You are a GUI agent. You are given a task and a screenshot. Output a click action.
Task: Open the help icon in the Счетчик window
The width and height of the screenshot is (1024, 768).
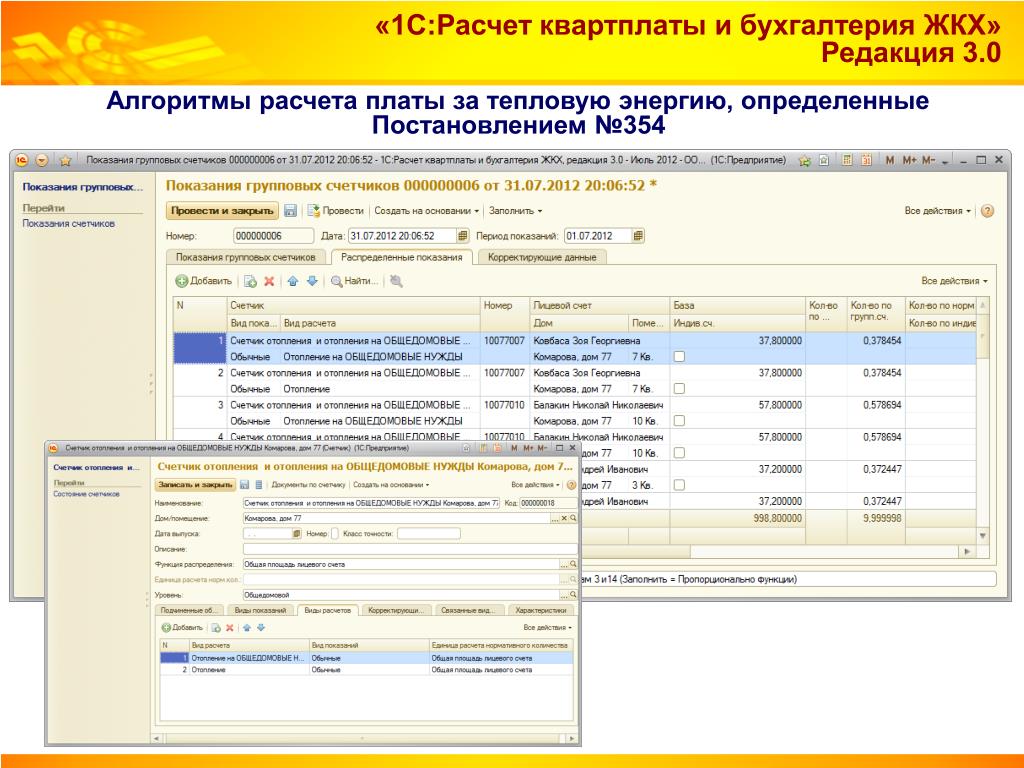click(571, 485)
